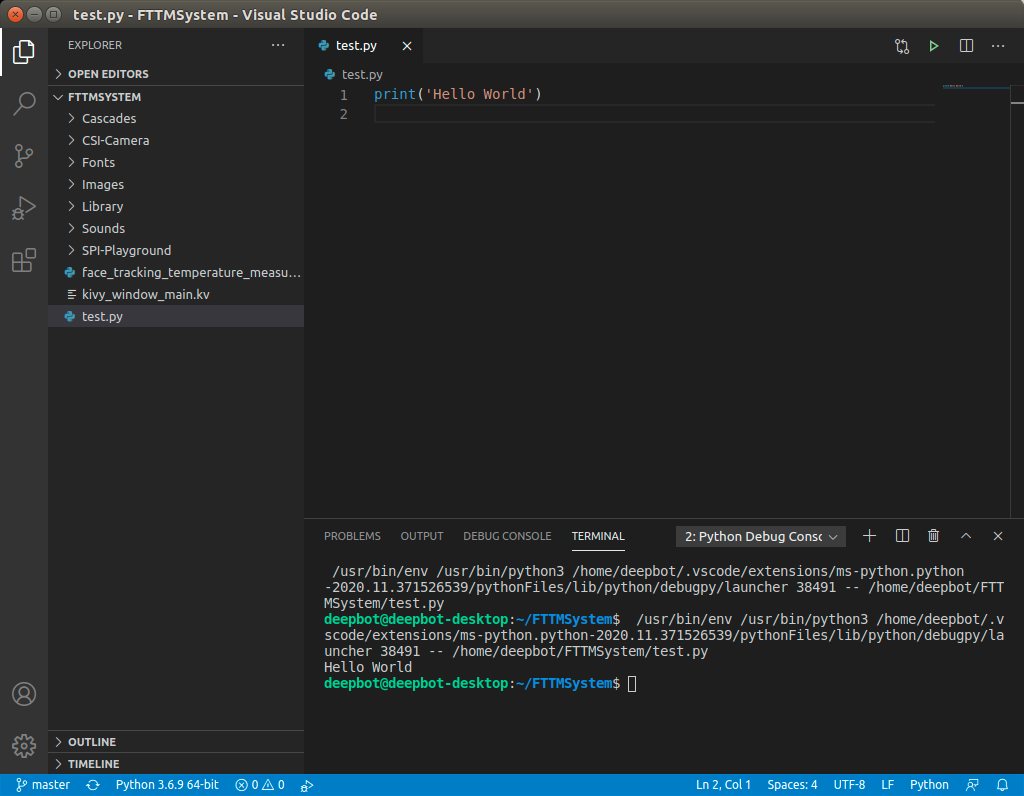Open the Run and Debug view icon
Screen dimensions: 1024x796
pyautogui.click(x=24, y=208)
